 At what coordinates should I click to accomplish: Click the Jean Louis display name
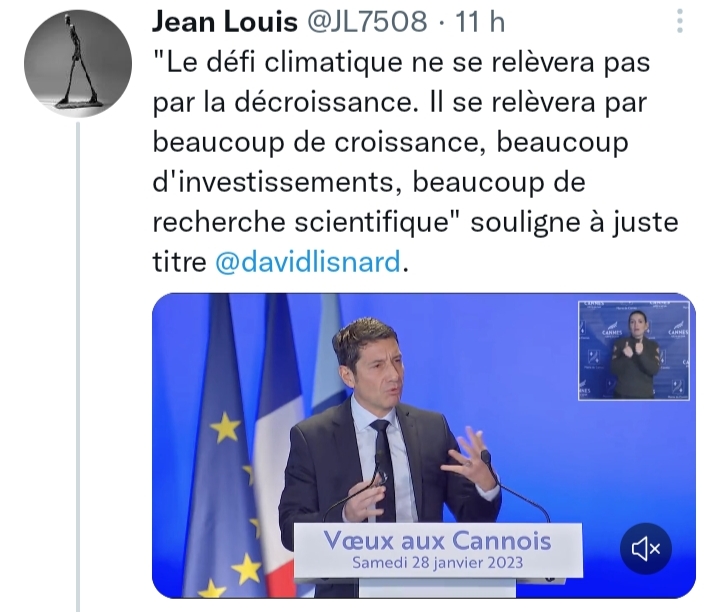(x=225, y=22)
